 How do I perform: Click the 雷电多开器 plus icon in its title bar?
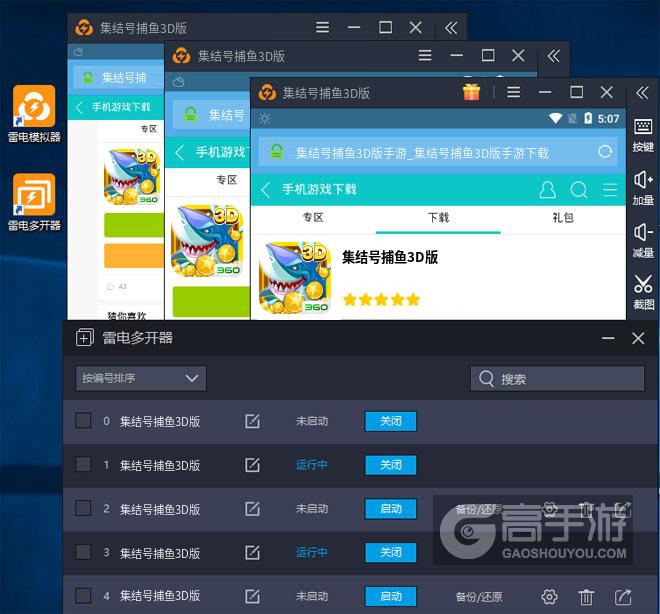[84, 338]
